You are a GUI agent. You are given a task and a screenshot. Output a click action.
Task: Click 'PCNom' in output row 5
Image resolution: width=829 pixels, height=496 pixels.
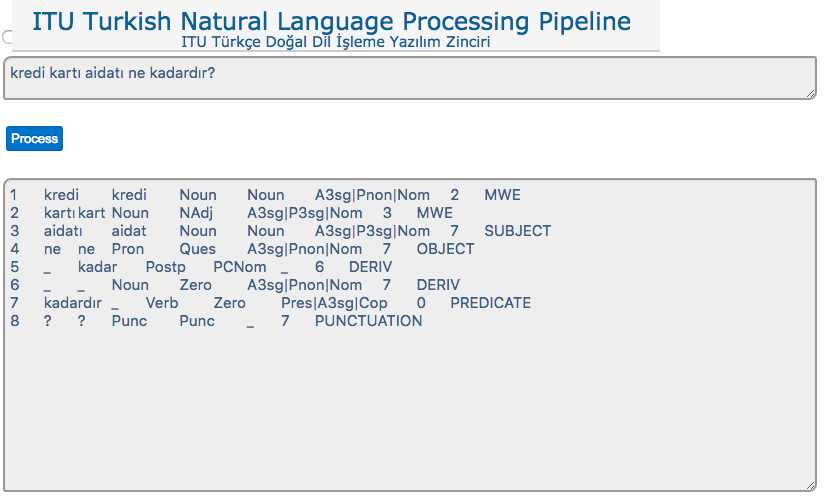coord(240,267)
